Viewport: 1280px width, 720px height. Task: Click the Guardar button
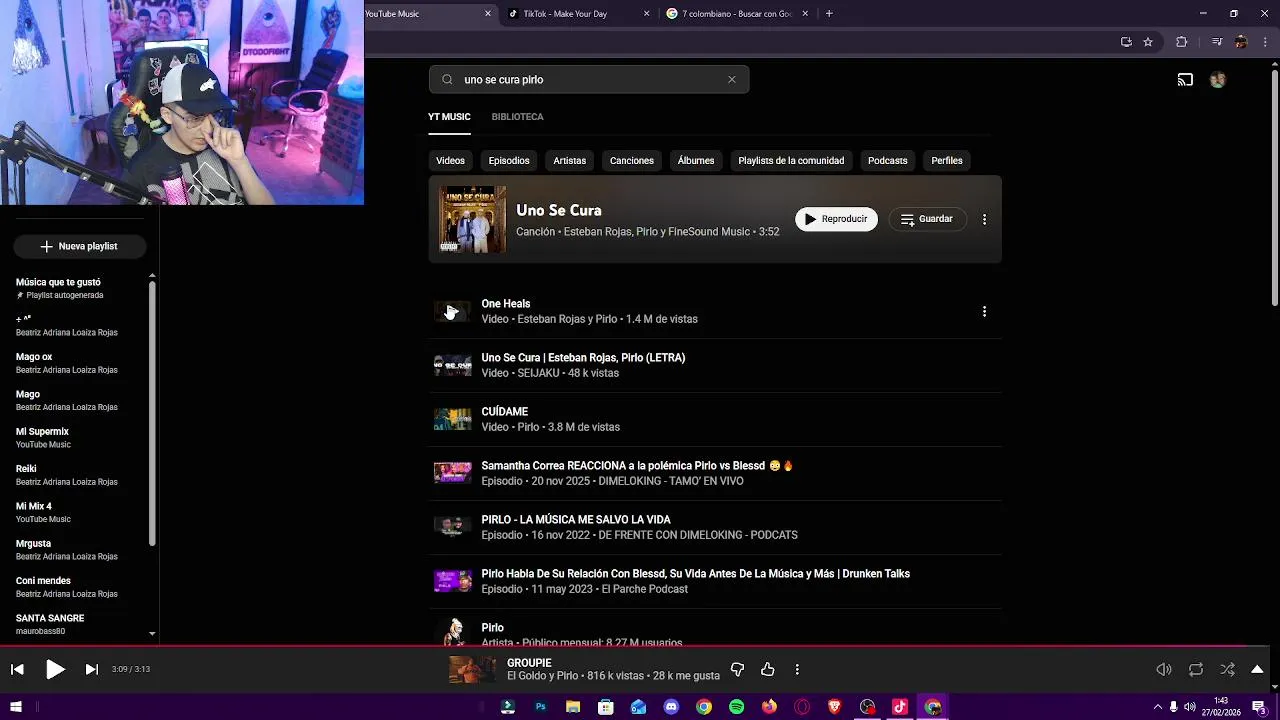point(928,219)
